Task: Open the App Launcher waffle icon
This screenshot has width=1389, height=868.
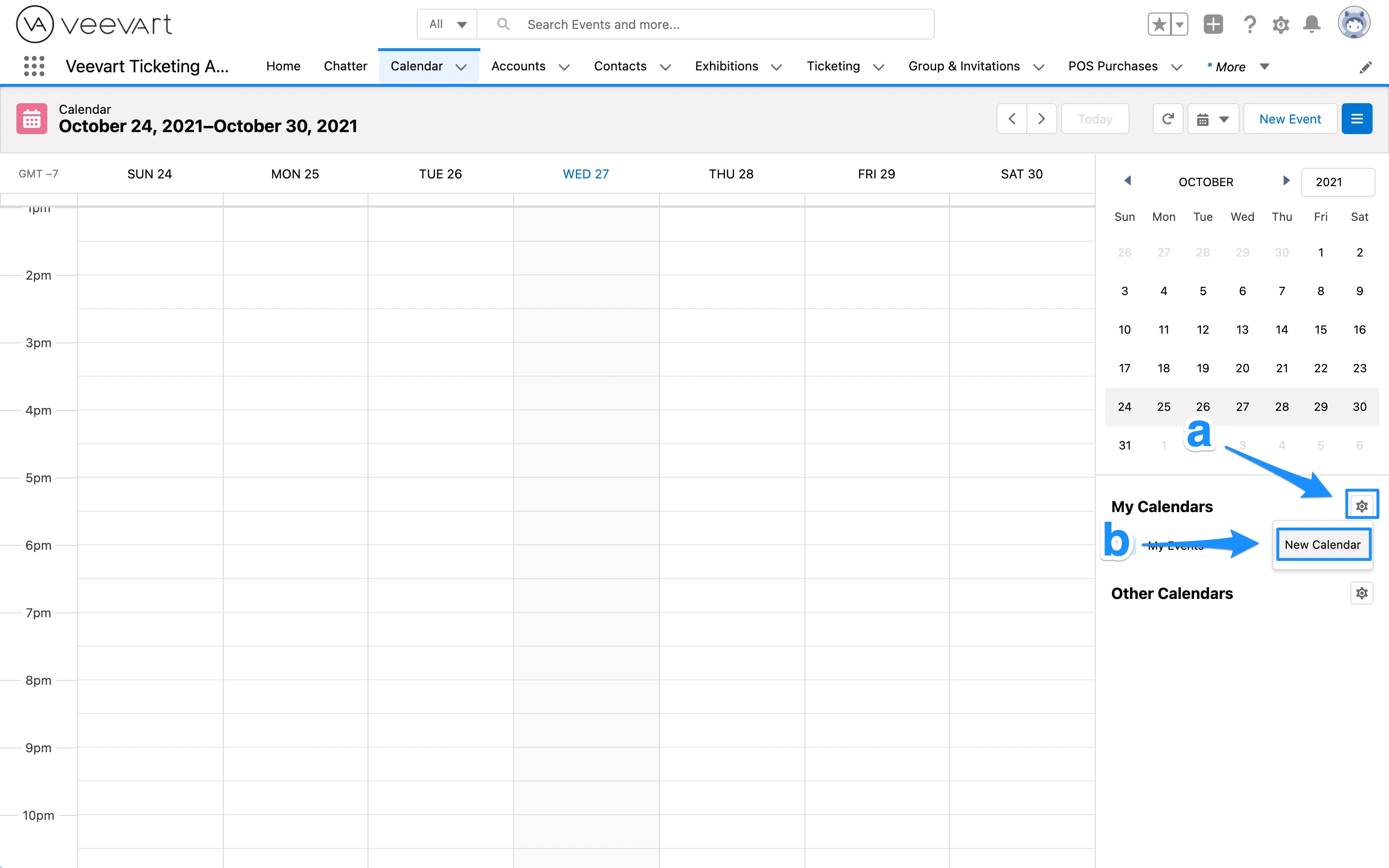Action: [34, 66]
